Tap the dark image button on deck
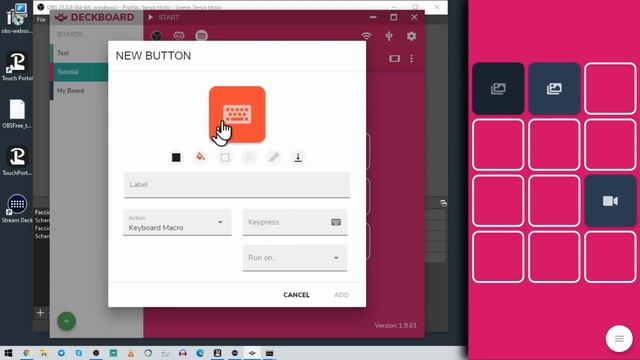The width and height of the screenshot is (640, 360). (x=498, y=89)
